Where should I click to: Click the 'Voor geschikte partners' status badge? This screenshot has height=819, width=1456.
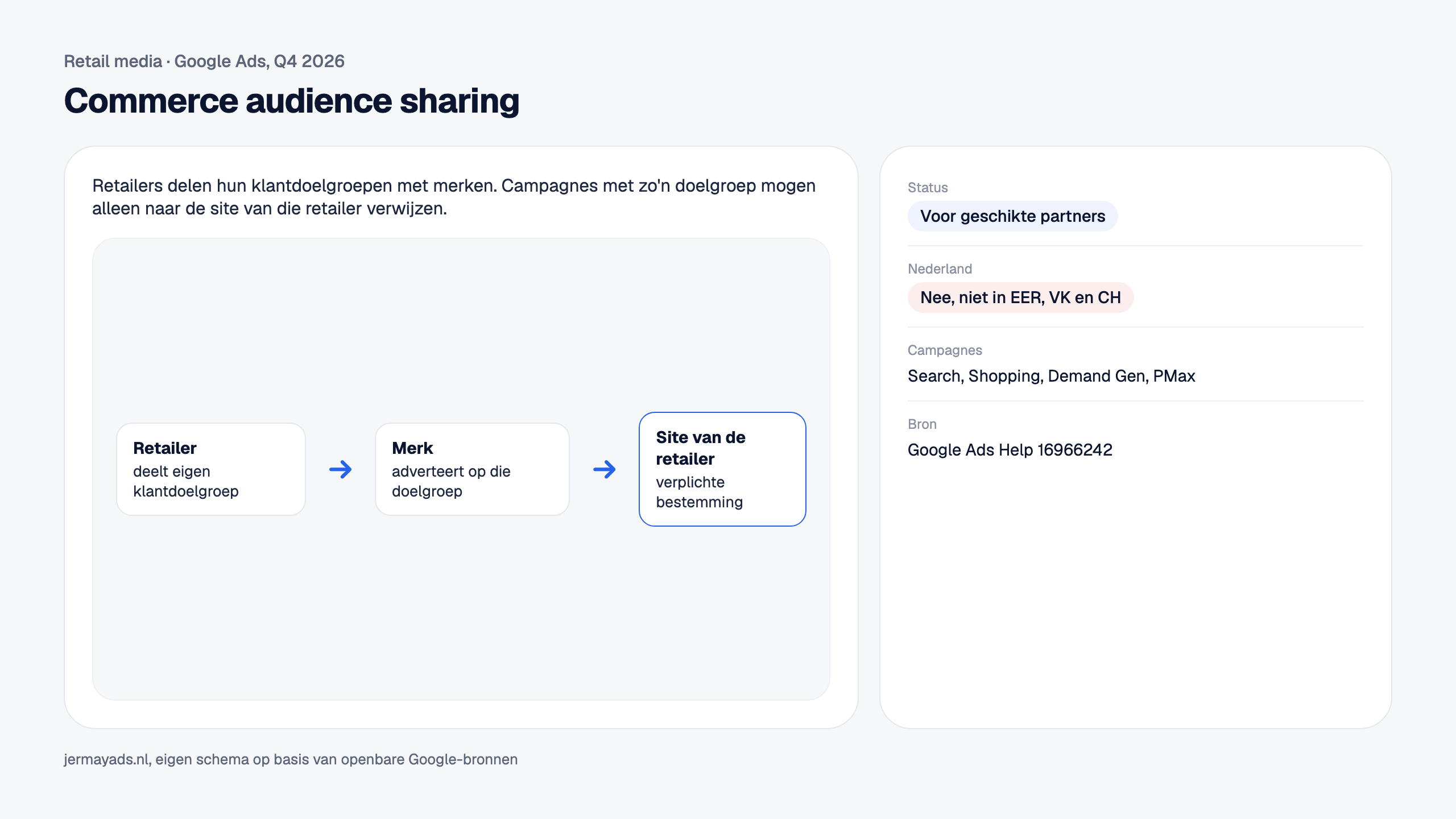[1012, 216]
